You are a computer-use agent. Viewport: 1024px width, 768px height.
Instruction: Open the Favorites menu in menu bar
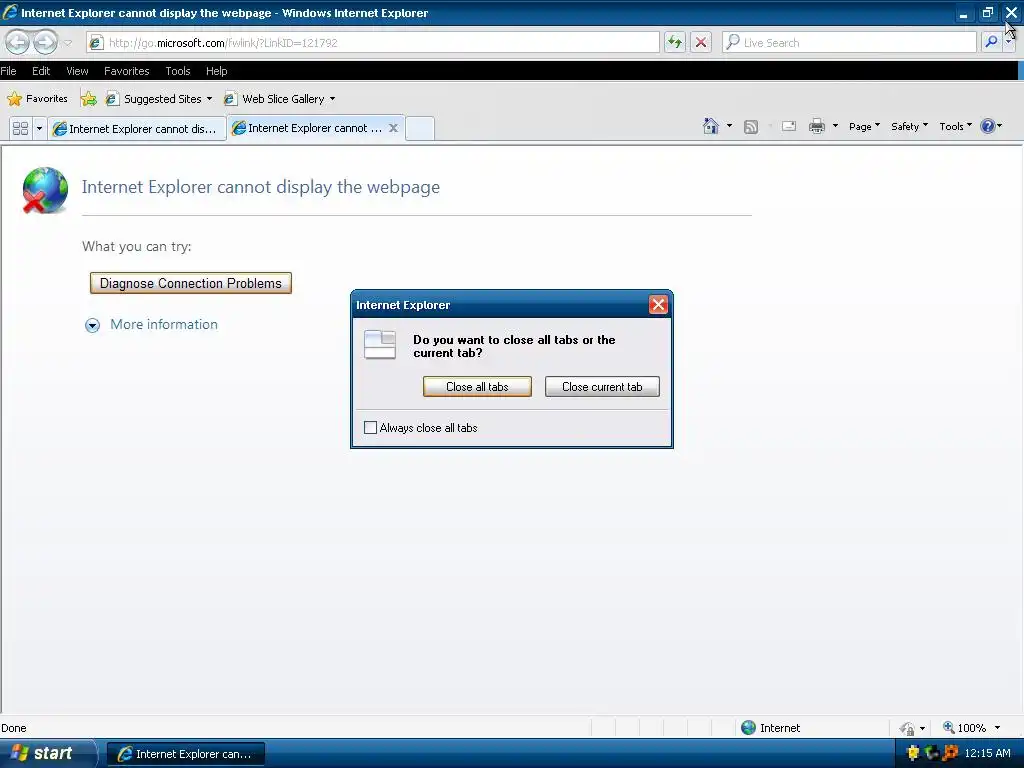pos(127,71)
